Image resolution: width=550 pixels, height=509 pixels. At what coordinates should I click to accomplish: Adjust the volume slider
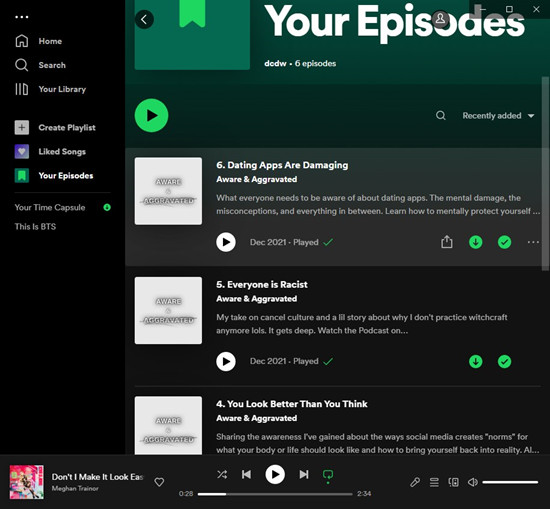tap(510, 482)
